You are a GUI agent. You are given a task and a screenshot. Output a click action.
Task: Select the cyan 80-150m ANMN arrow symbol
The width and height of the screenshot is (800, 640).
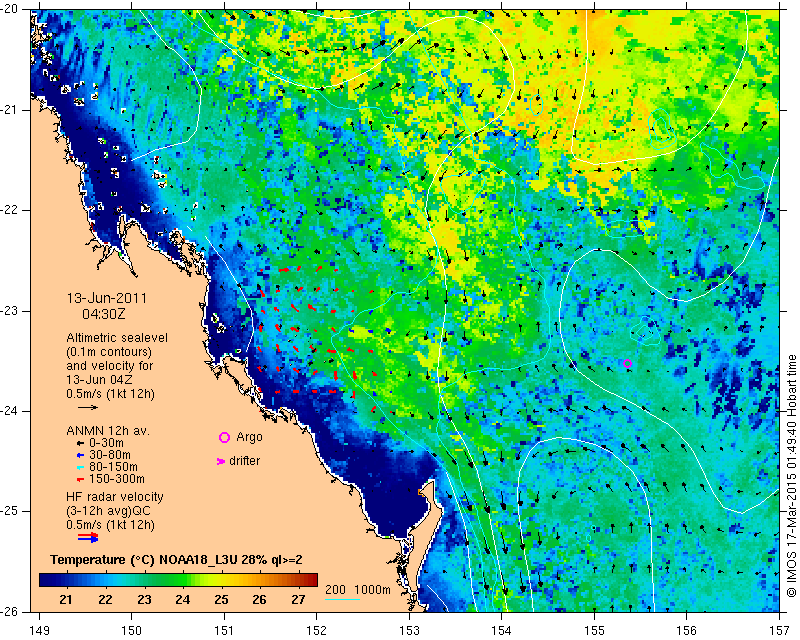(80, 467)
